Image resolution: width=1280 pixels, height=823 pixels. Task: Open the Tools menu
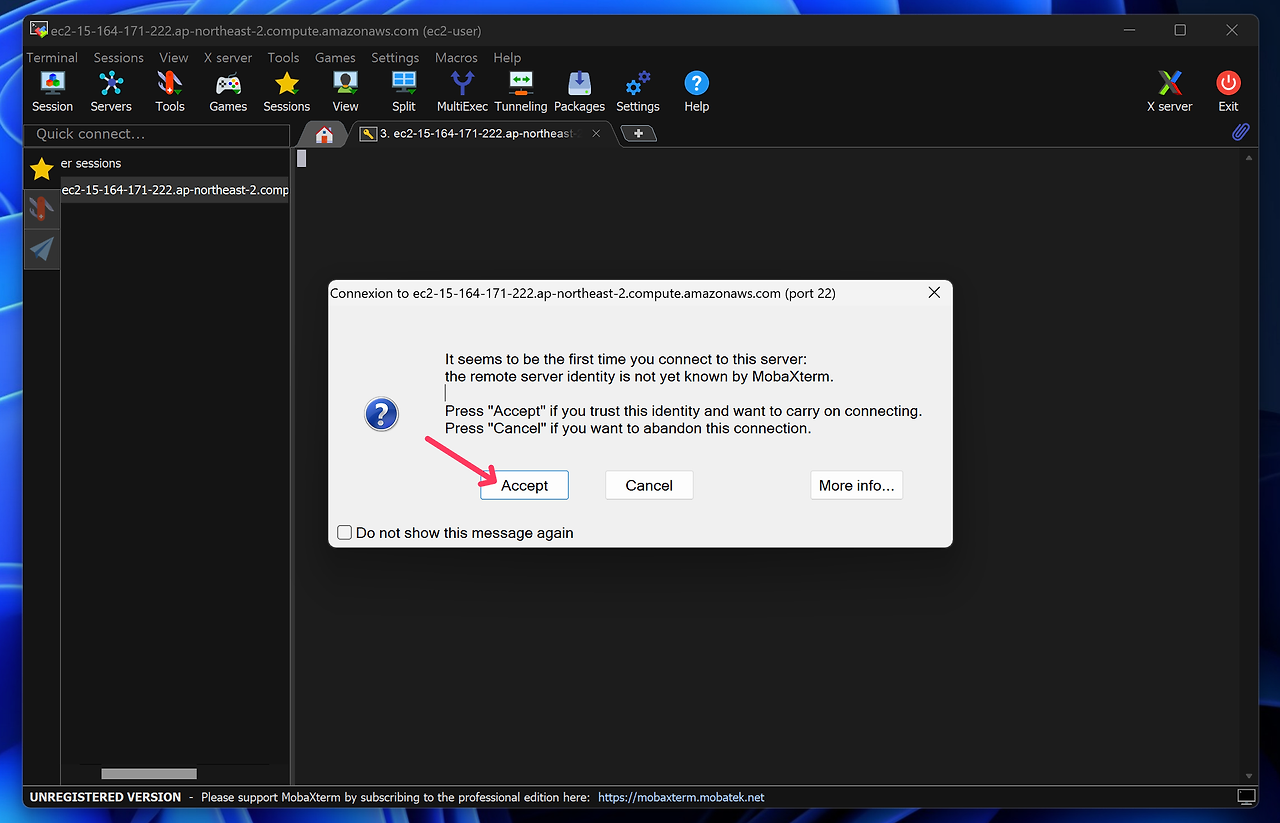283,58
